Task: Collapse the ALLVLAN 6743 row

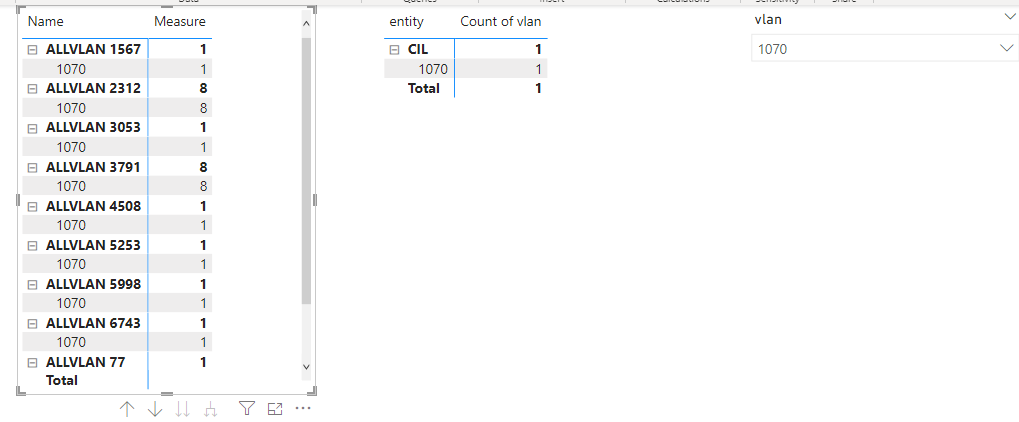Action: tap(31, 324)
